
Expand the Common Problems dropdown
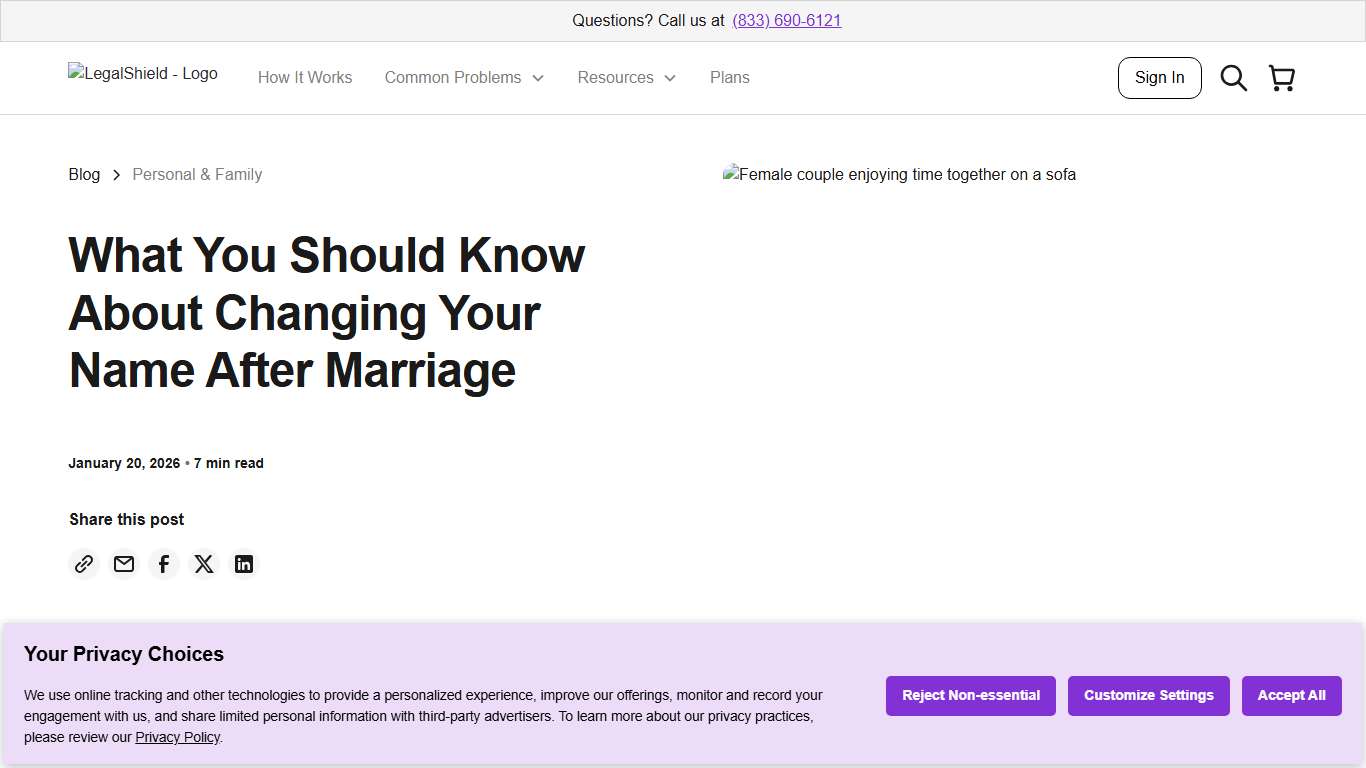[453, 77]
